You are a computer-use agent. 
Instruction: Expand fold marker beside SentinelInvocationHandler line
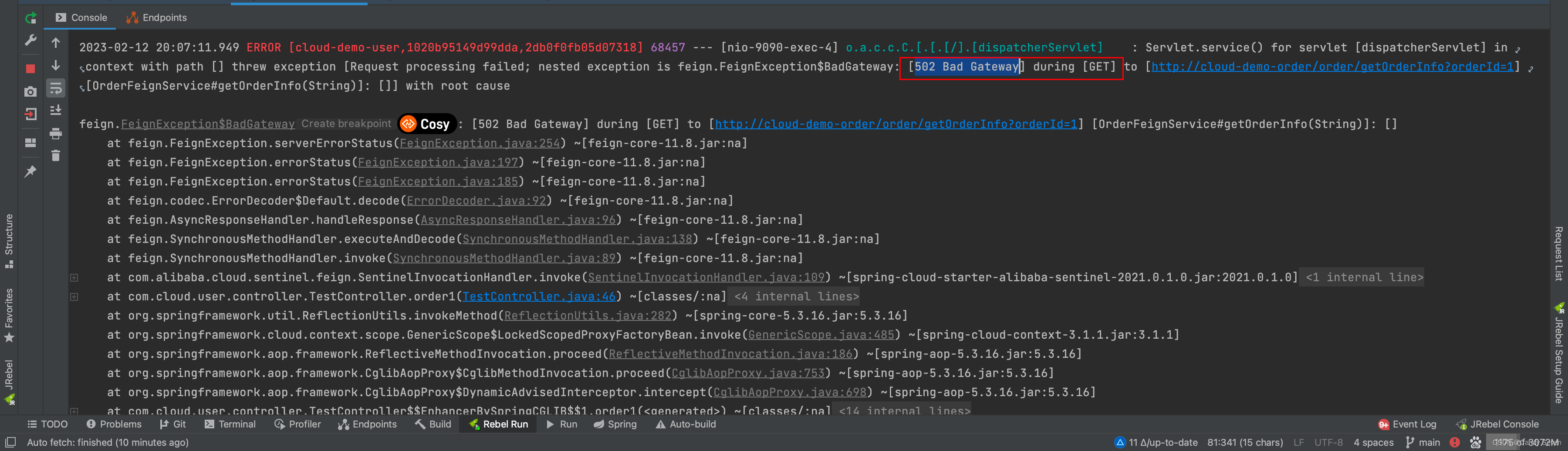[x=74, y=278]
